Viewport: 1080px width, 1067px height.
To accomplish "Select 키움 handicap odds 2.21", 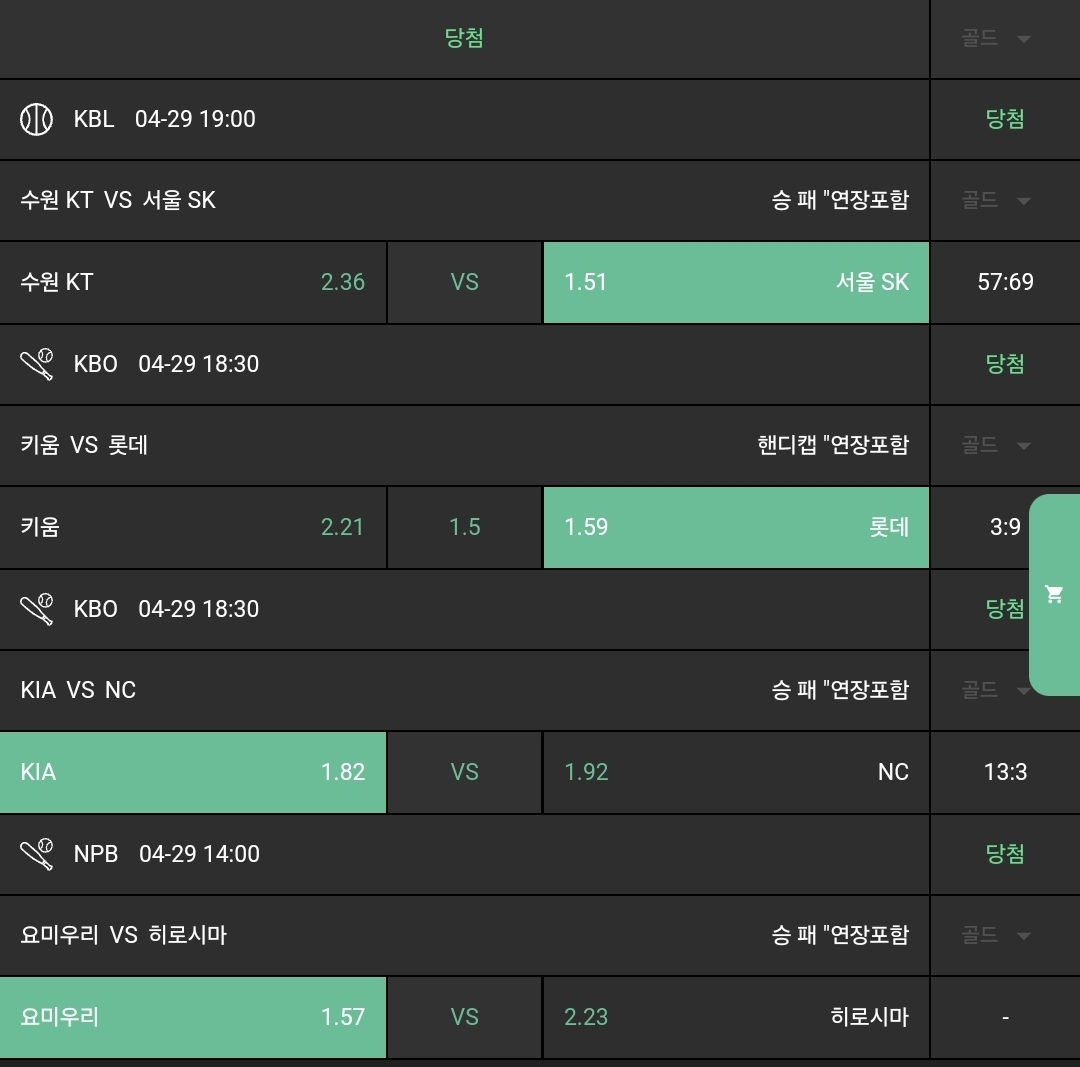I will pos(193,527).
